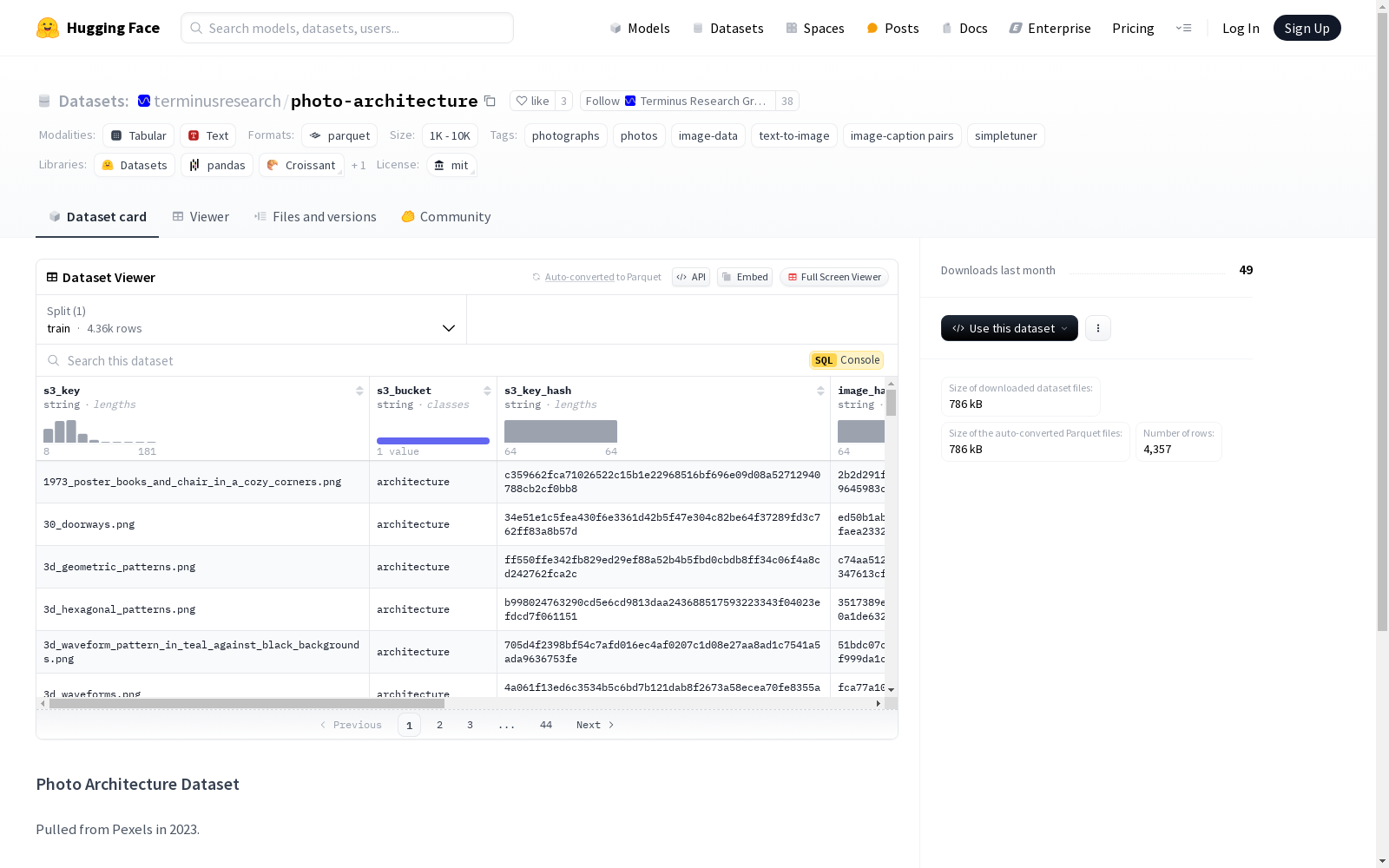Open the navigation overflow menu icon
Screen dimensions: 1389x868
1183,28
